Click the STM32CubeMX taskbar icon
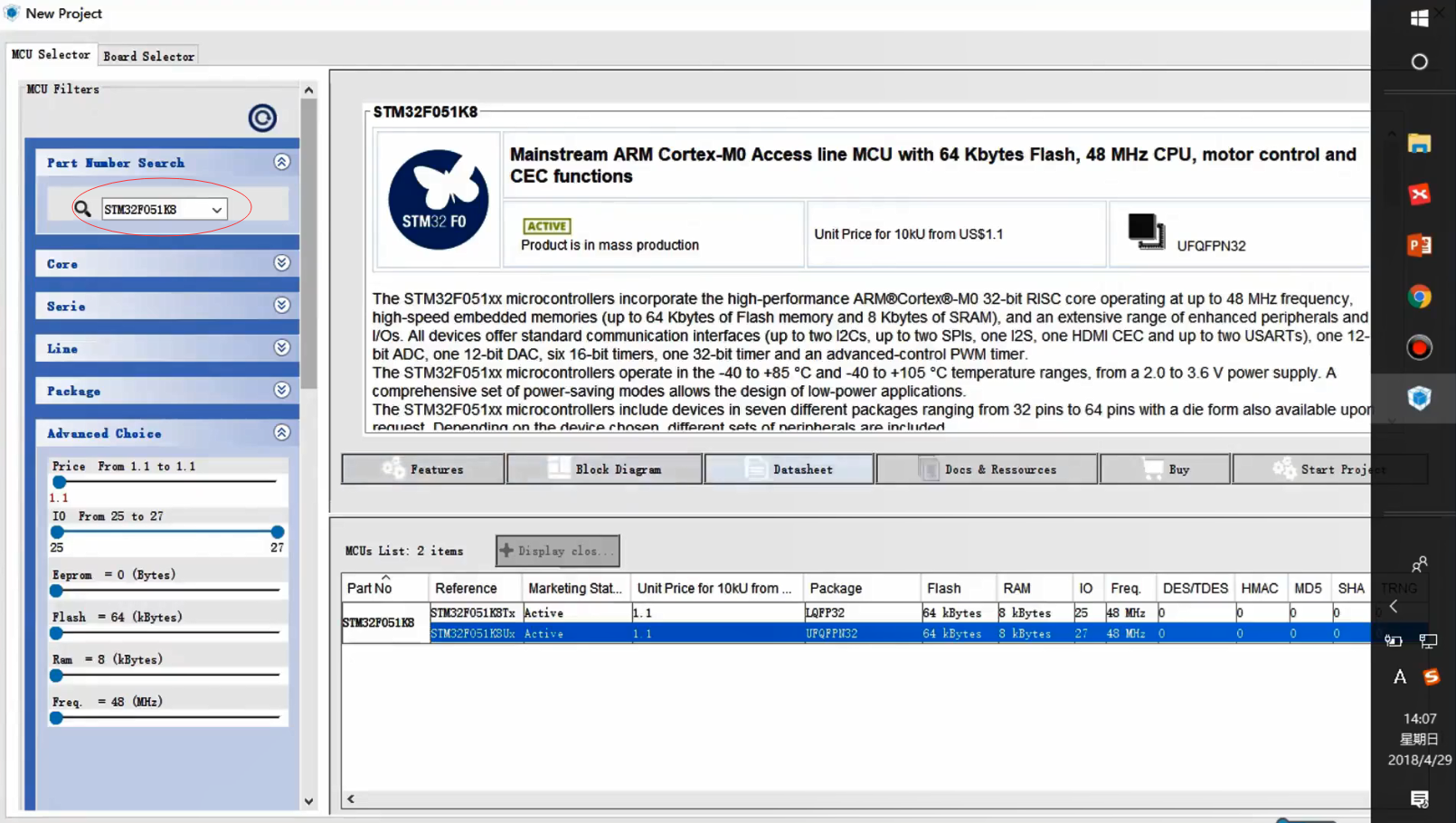Image resolution: width=1456 pixels, height=823 pixels. (1419, 398)
